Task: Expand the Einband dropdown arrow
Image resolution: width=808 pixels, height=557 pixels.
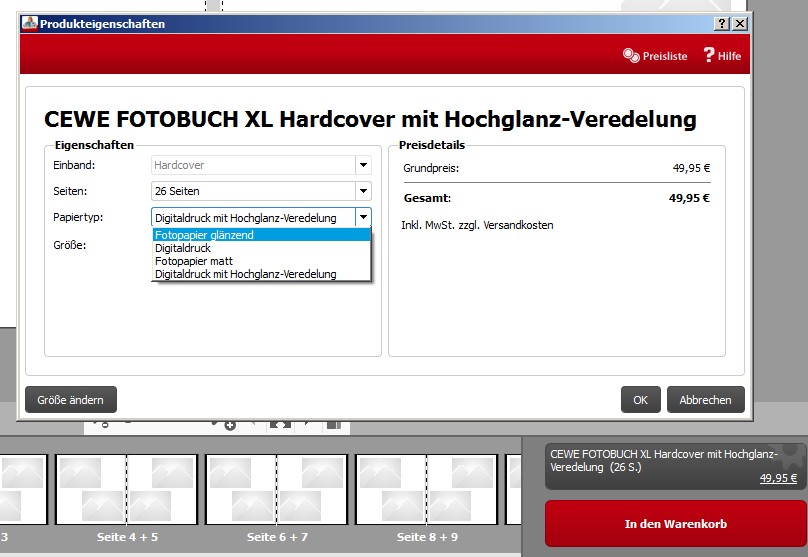Action: click(x=363, y=165)
